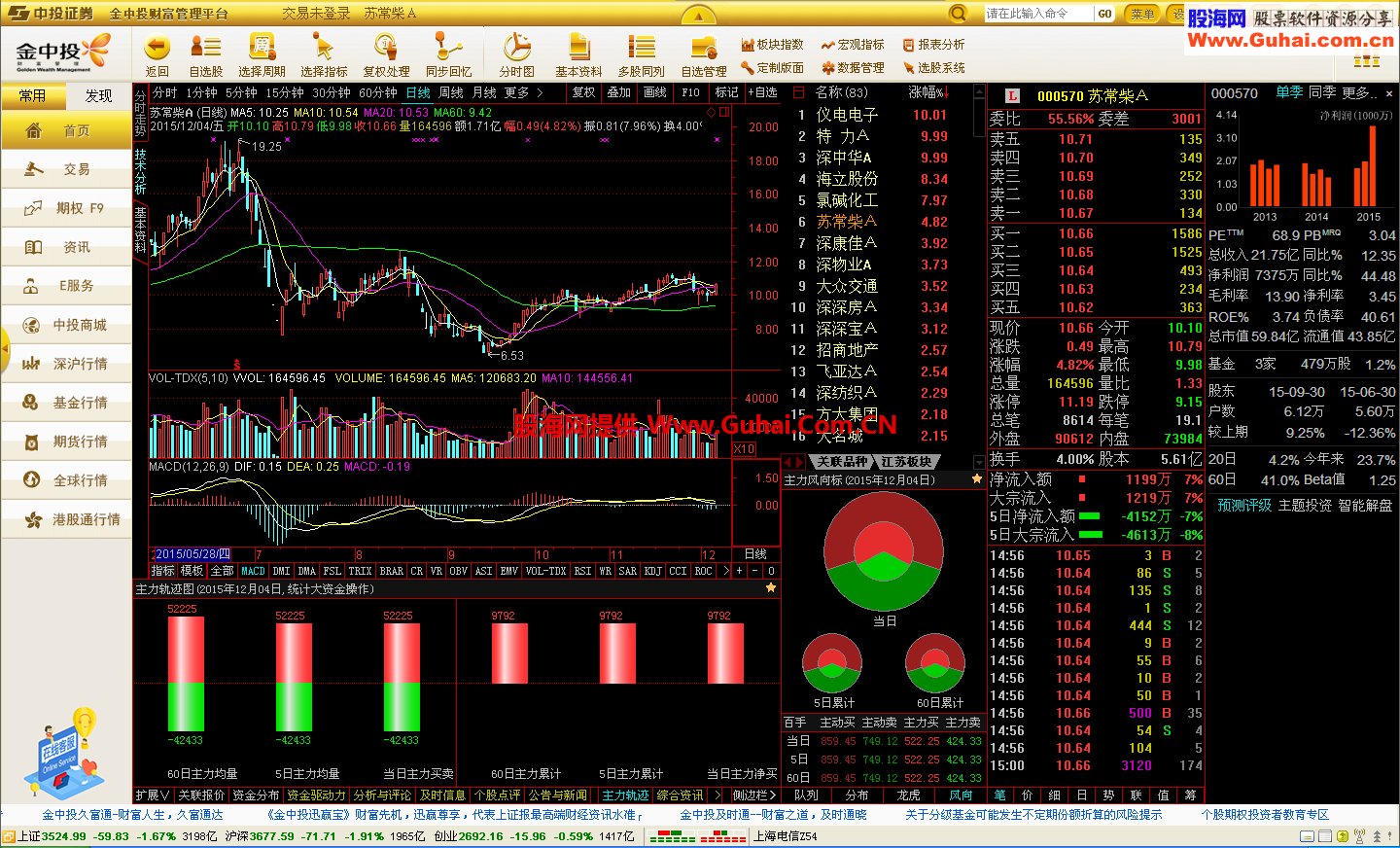Open the 选择周期 period selector icon

click(x=262, y=48)
